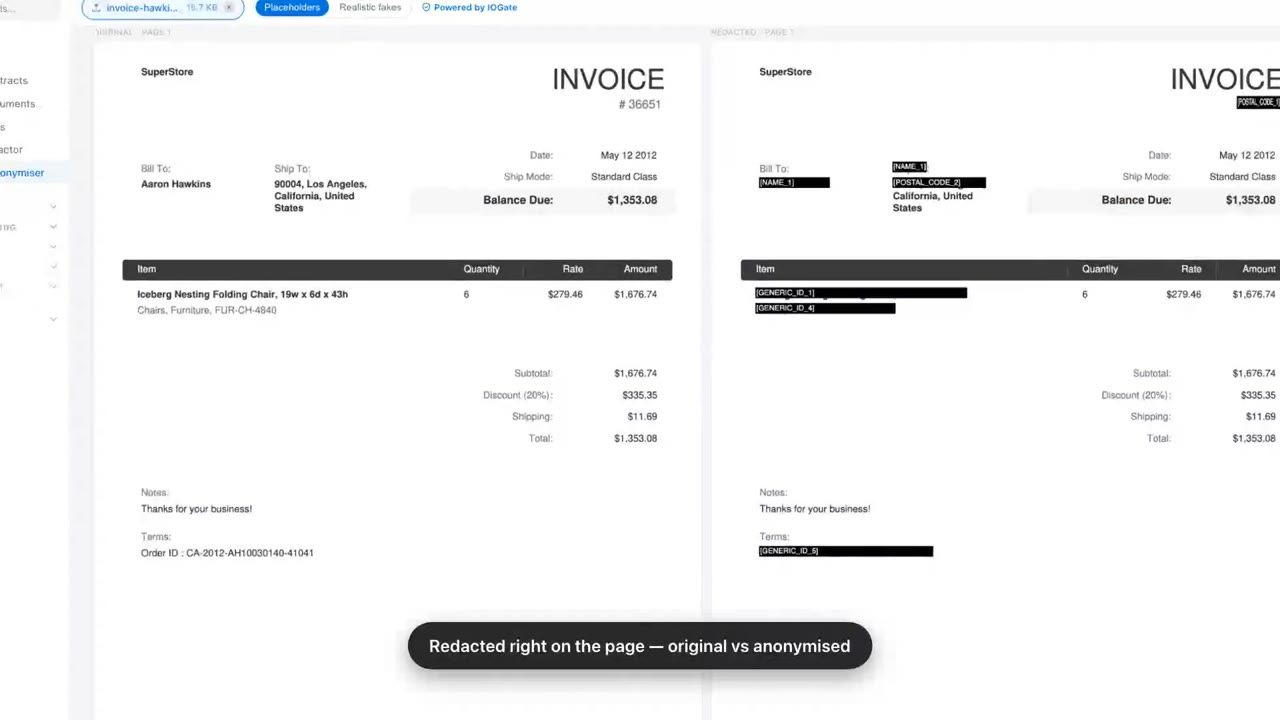Click the Quantity column header in the original table
The image size is (1280, 720).
coord(481,269)
